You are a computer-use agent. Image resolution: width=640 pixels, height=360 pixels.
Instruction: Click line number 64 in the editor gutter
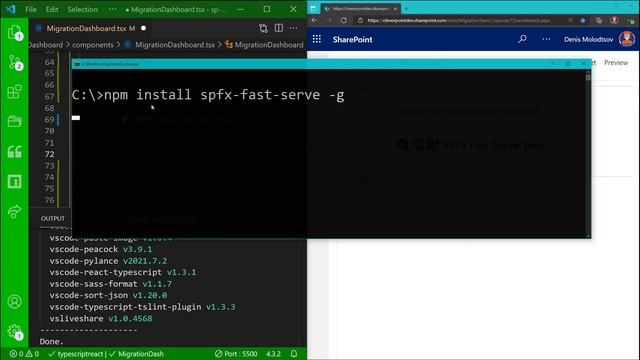[49, 62]
